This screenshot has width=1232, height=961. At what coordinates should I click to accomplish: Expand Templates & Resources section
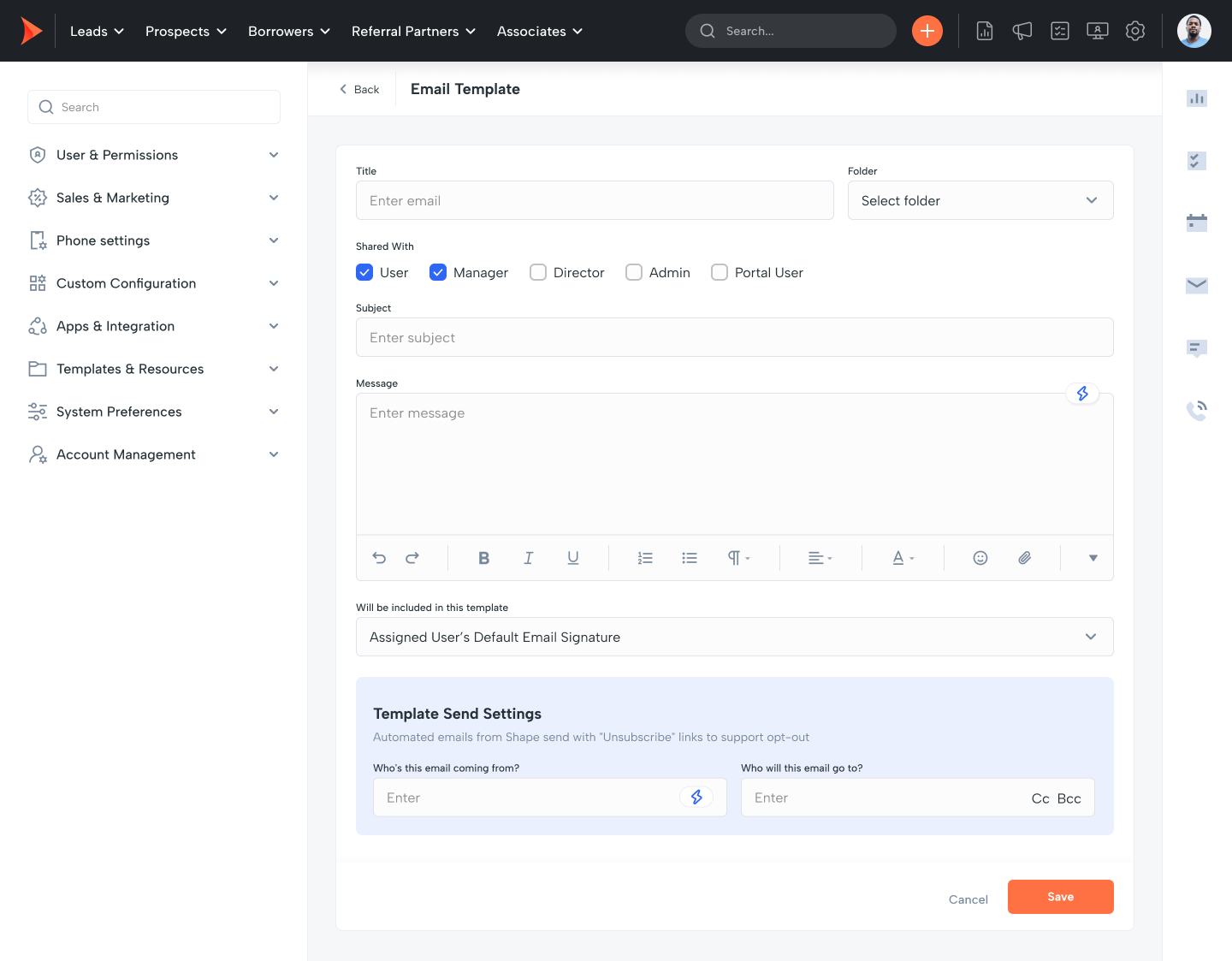tap(154, 369)
